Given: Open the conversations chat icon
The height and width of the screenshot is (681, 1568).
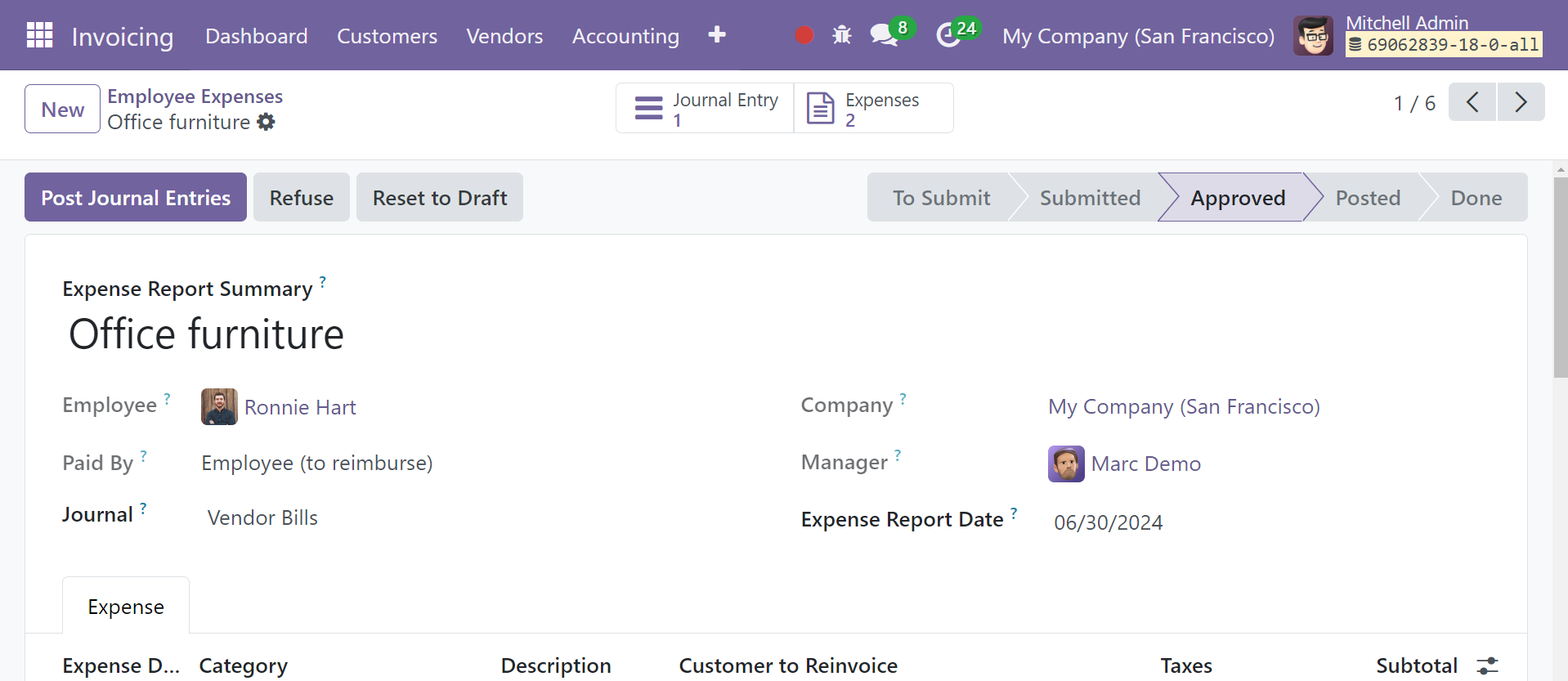Looking at the screenshot, I should pos(884,35).
